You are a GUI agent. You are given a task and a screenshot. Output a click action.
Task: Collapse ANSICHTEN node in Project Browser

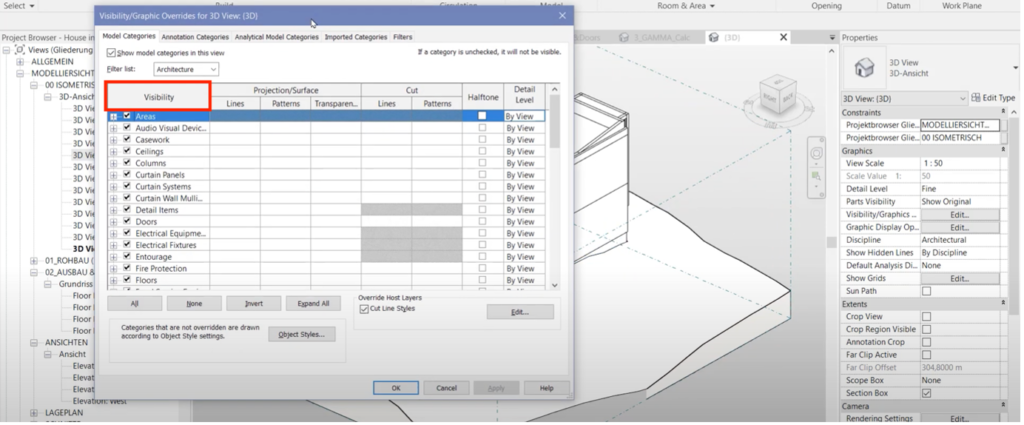point(34,343)
